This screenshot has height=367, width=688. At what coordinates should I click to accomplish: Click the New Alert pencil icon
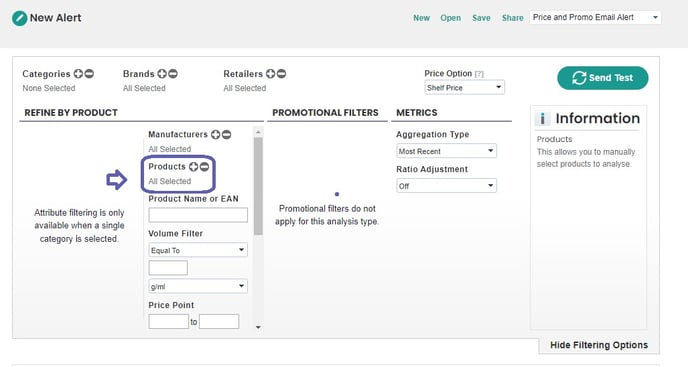19,18
